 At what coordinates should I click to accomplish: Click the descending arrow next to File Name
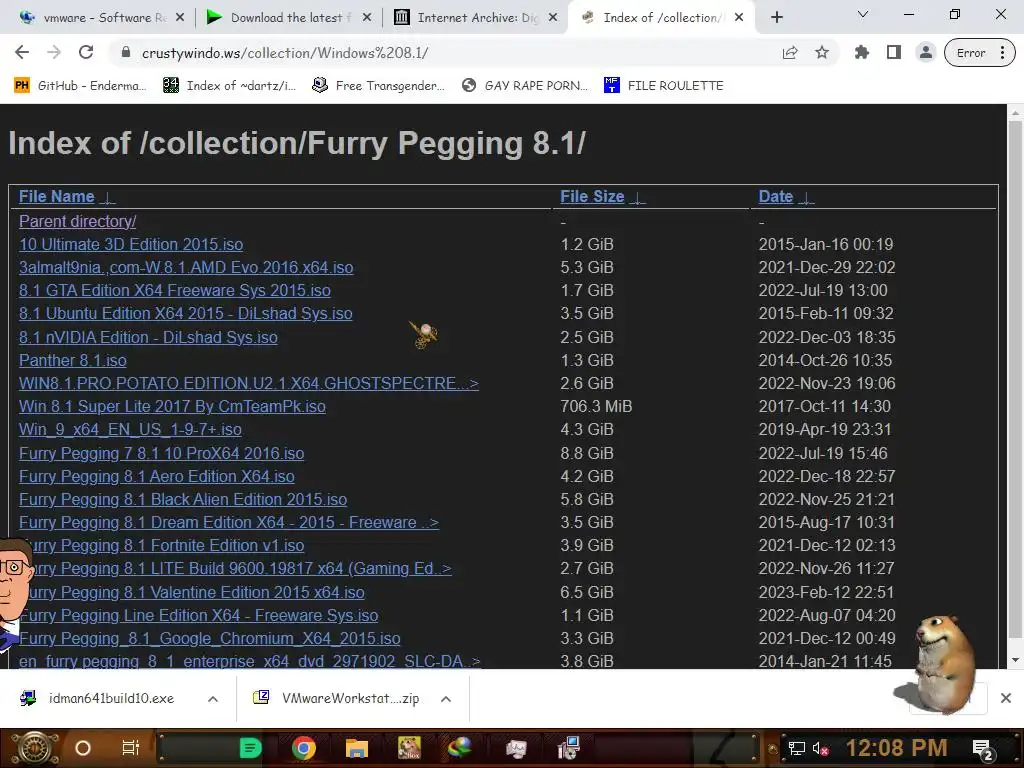click(108, 198)
